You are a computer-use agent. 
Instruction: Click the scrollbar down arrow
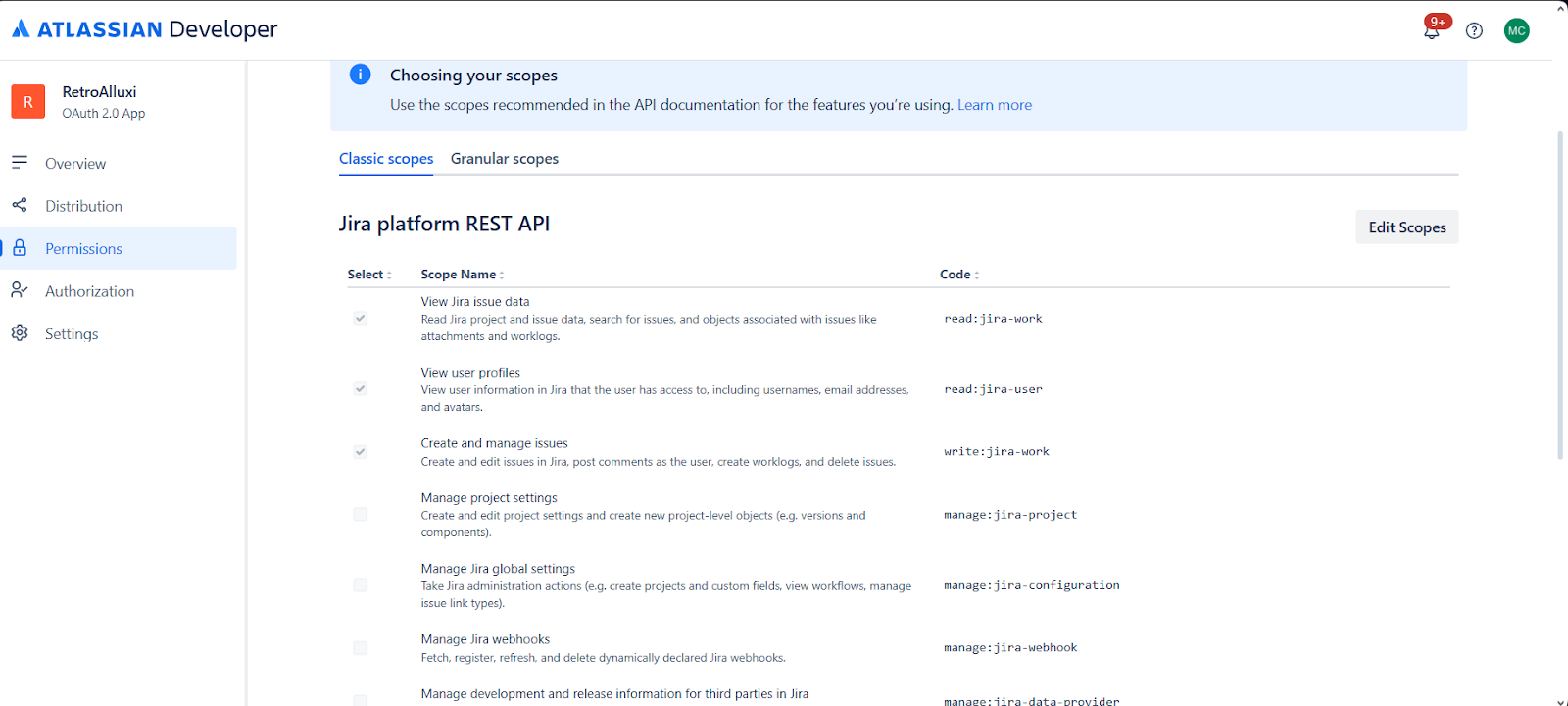click(x=1560, y=700)
